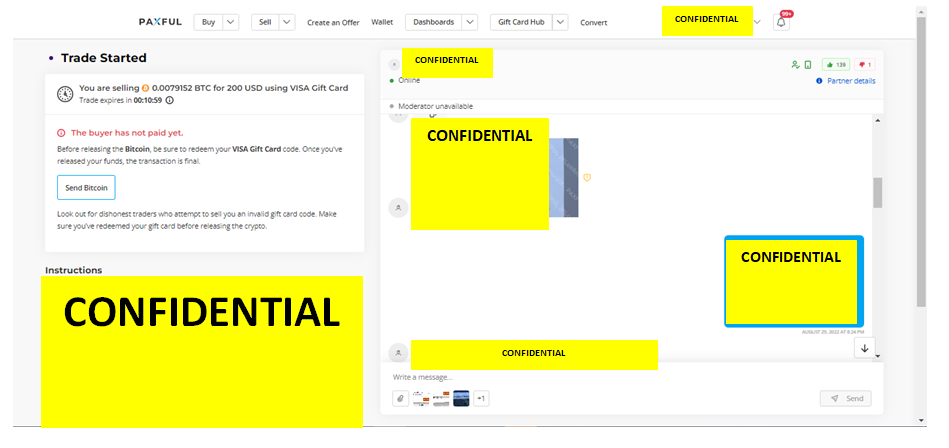Open the notifications bell icon
The height and width of the screenshot is (448, 949).
click(x=781, y=22)
